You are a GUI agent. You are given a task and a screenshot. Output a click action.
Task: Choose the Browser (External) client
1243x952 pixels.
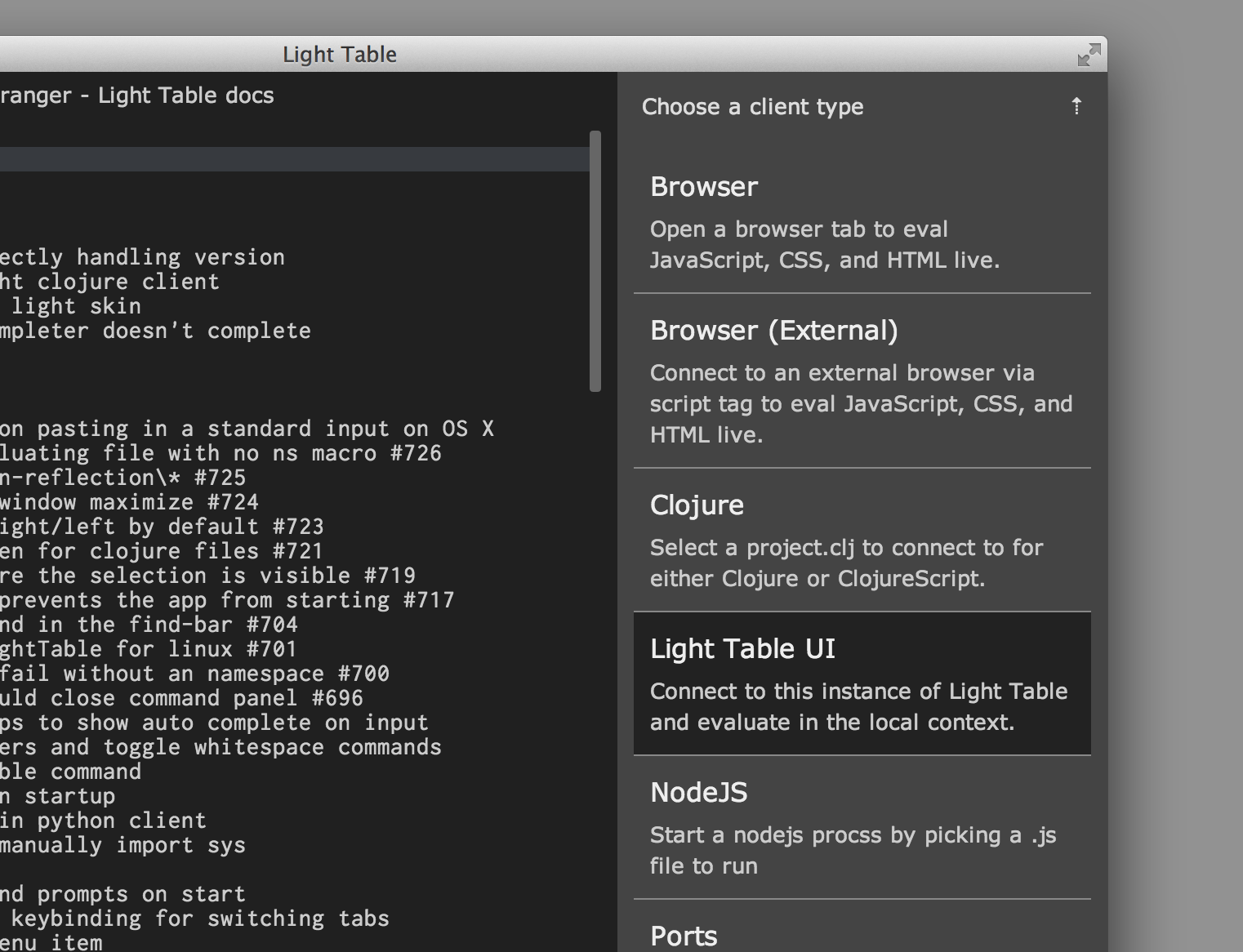click(x=862, y=381)
